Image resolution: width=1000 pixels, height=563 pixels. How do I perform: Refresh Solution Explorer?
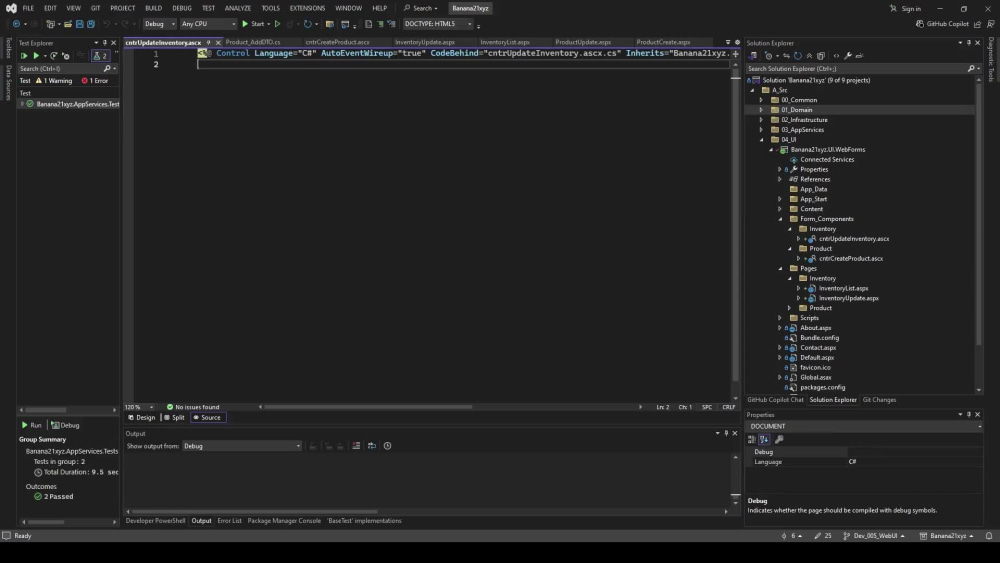[797, 55]
